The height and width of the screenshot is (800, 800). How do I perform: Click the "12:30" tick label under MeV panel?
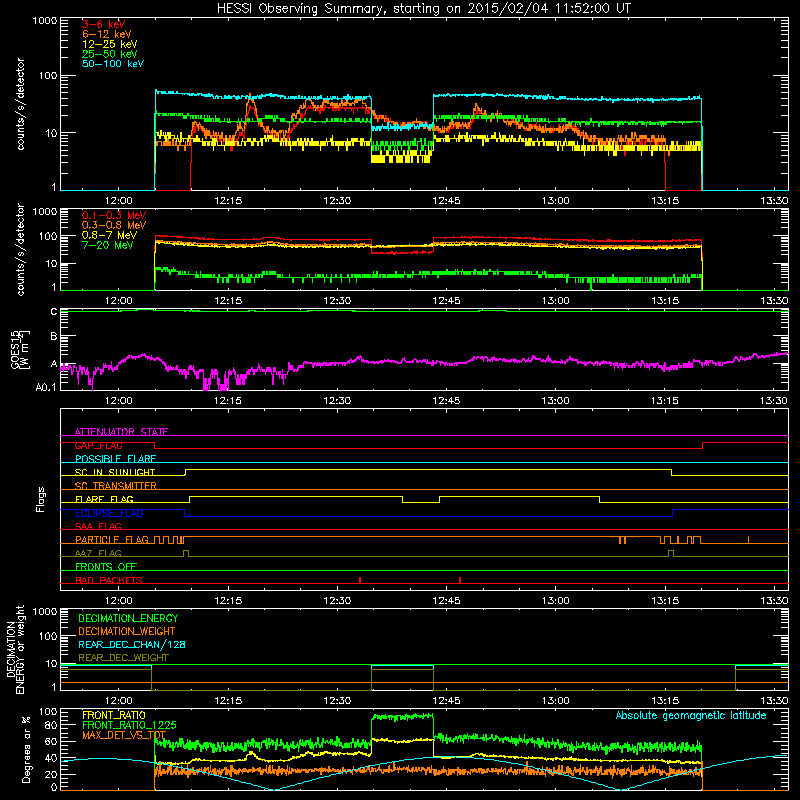(x=337, y=301)
